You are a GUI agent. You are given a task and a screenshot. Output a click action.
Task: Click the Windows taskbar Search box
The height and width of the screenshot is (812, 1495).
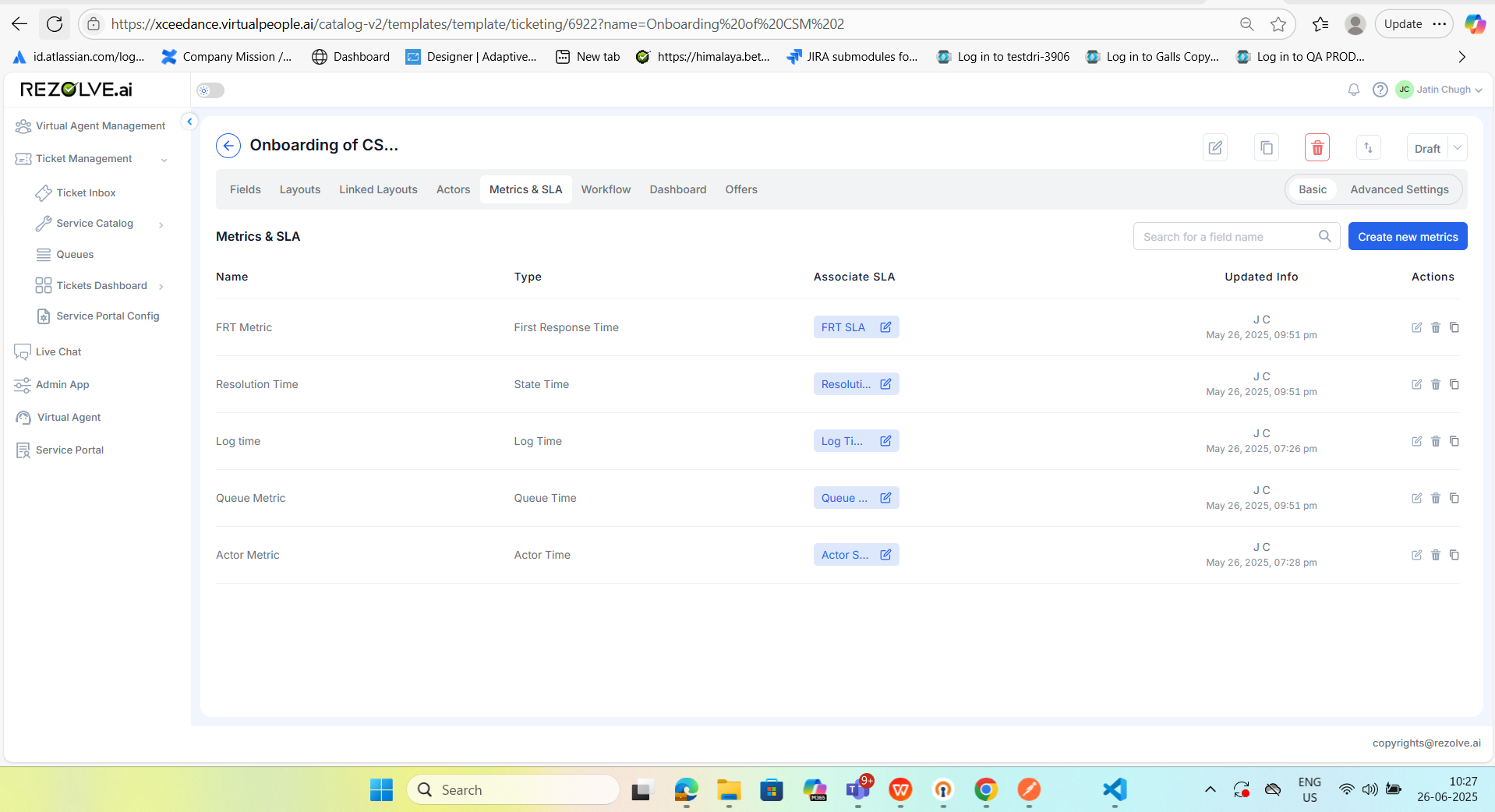(513, 789)
